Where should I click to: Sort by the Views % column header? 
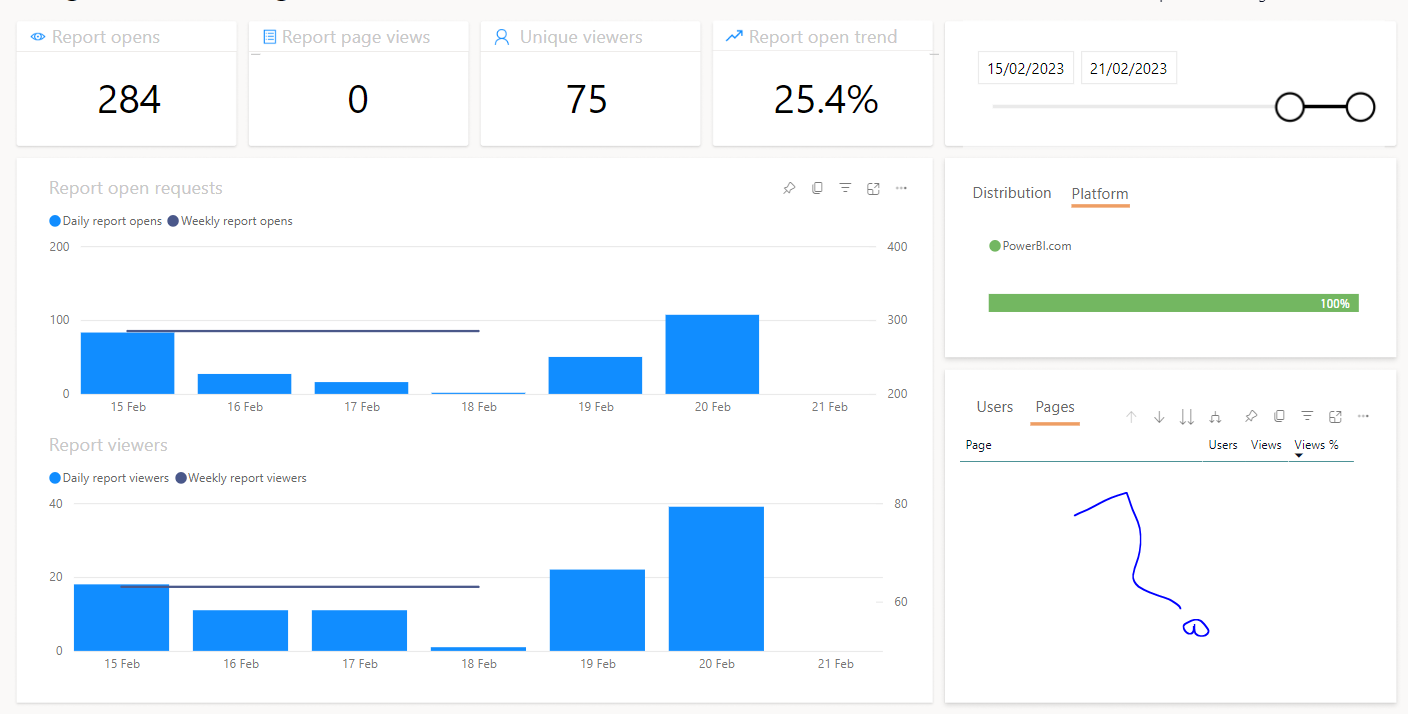click(1316, 445)
